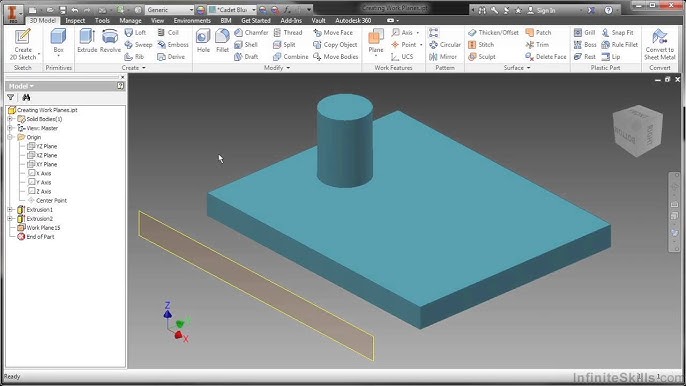Open Convert to Sheet Metal
Screen dimensions: 686x386
(659, 44)
